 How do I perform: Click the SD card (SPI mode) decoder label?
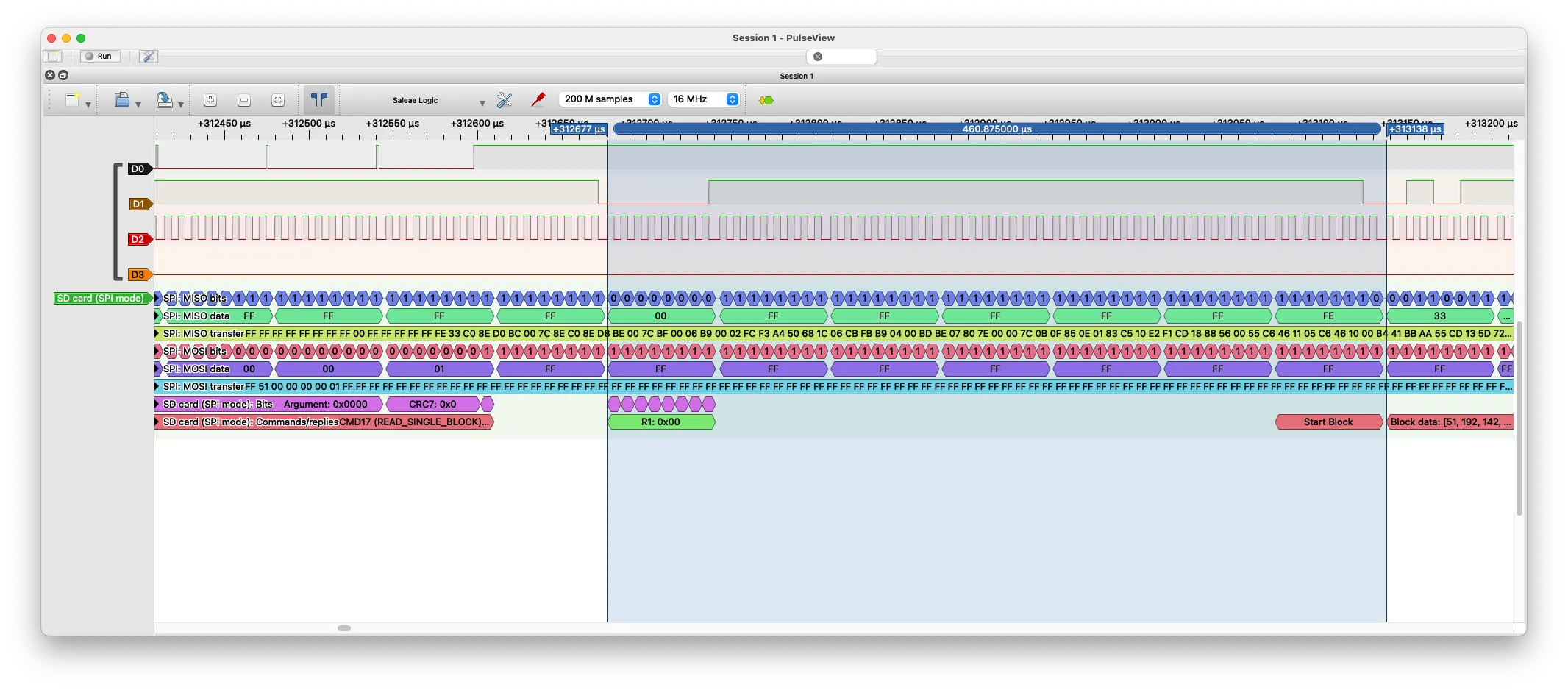102,298
